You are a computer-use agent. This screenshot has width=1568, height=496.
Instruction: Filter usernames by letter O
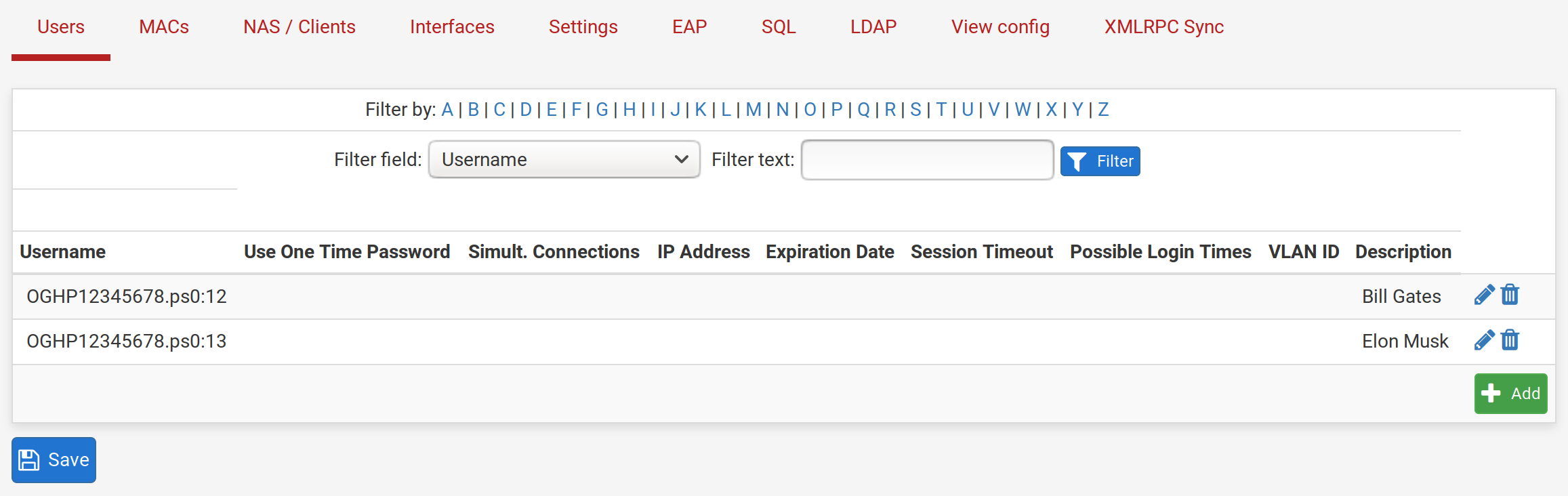pos(810,110)
